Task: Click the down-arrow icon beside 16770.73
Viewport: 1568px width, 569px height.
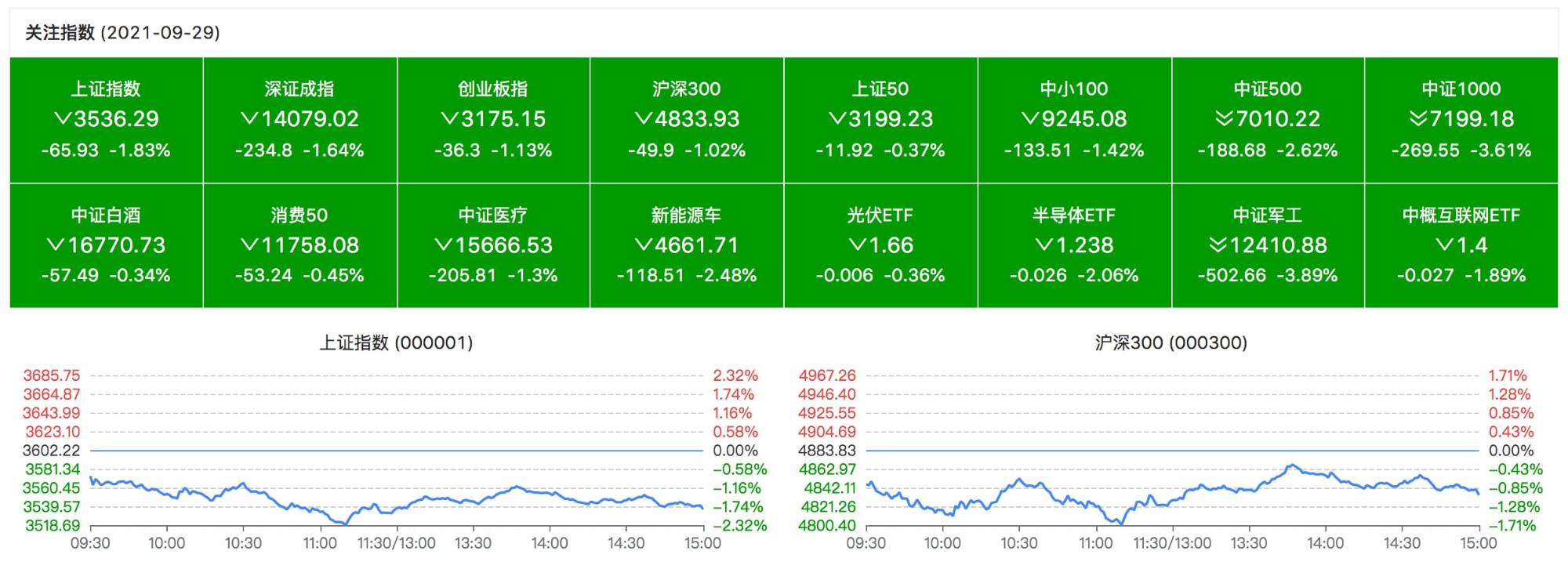Action: click(x=56, y=245)
